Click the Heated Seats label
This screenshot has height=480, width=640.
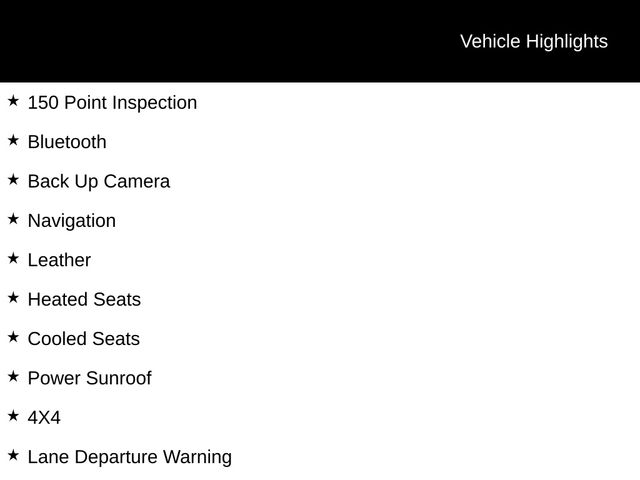tap(84, 299)
